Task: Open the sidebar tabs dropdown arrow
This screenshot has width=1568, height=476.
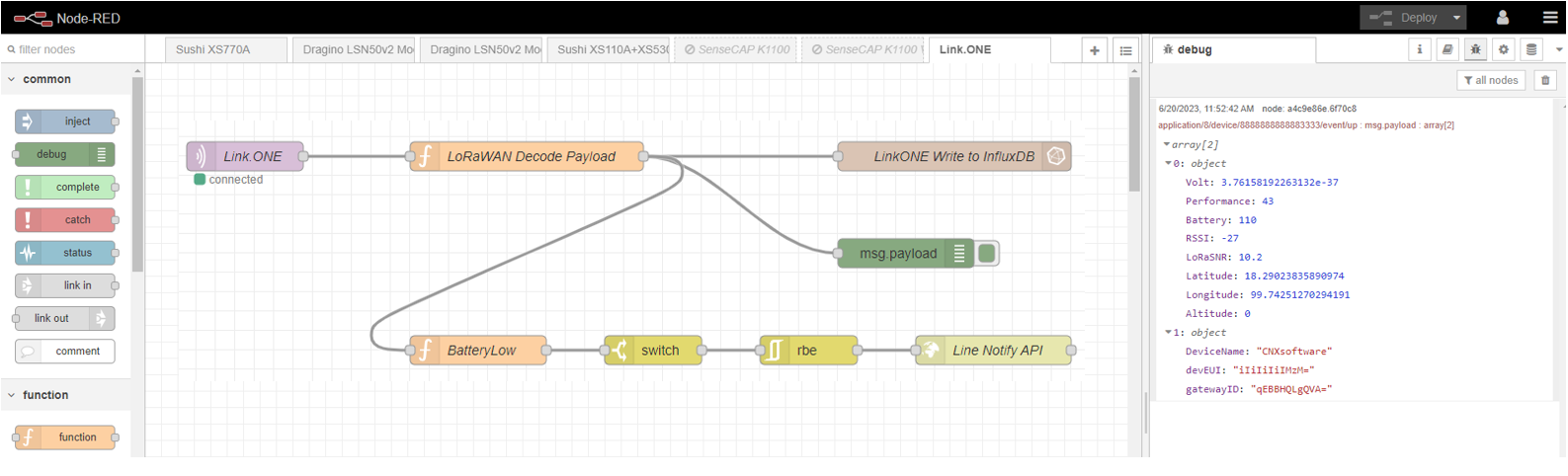Action: pos(1559,49)
